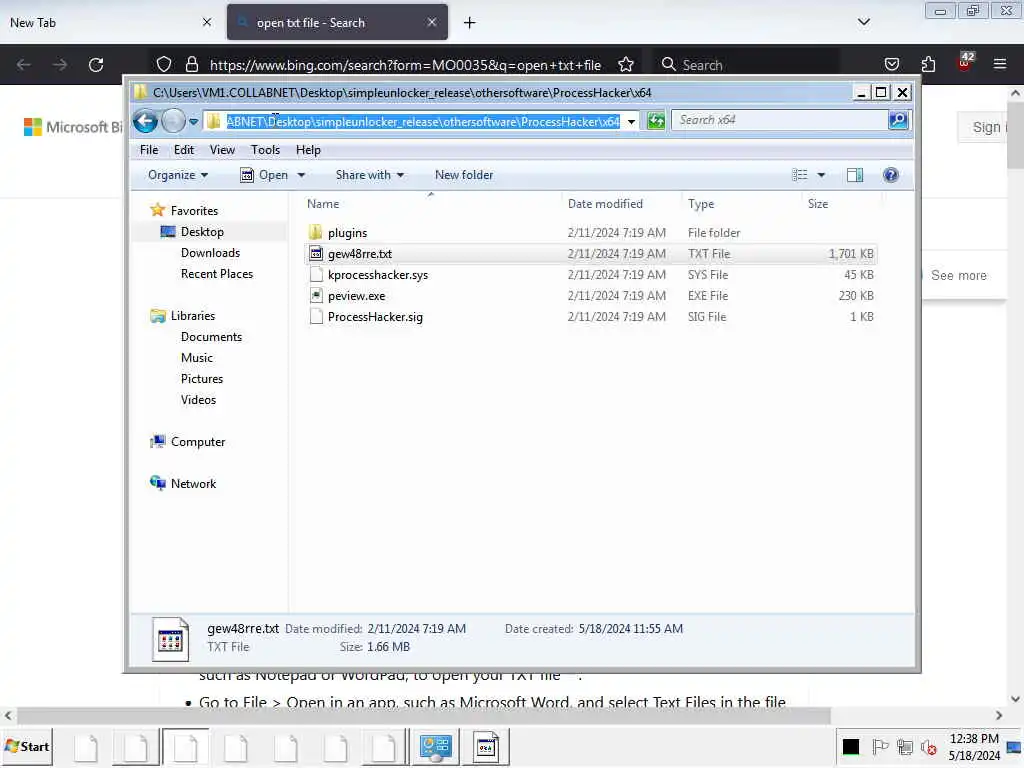This screenshot has height=768, width=1024.
Task: Select Recent Places in the navigation pane
Action: pyautogui.click(x=217, y=274)
